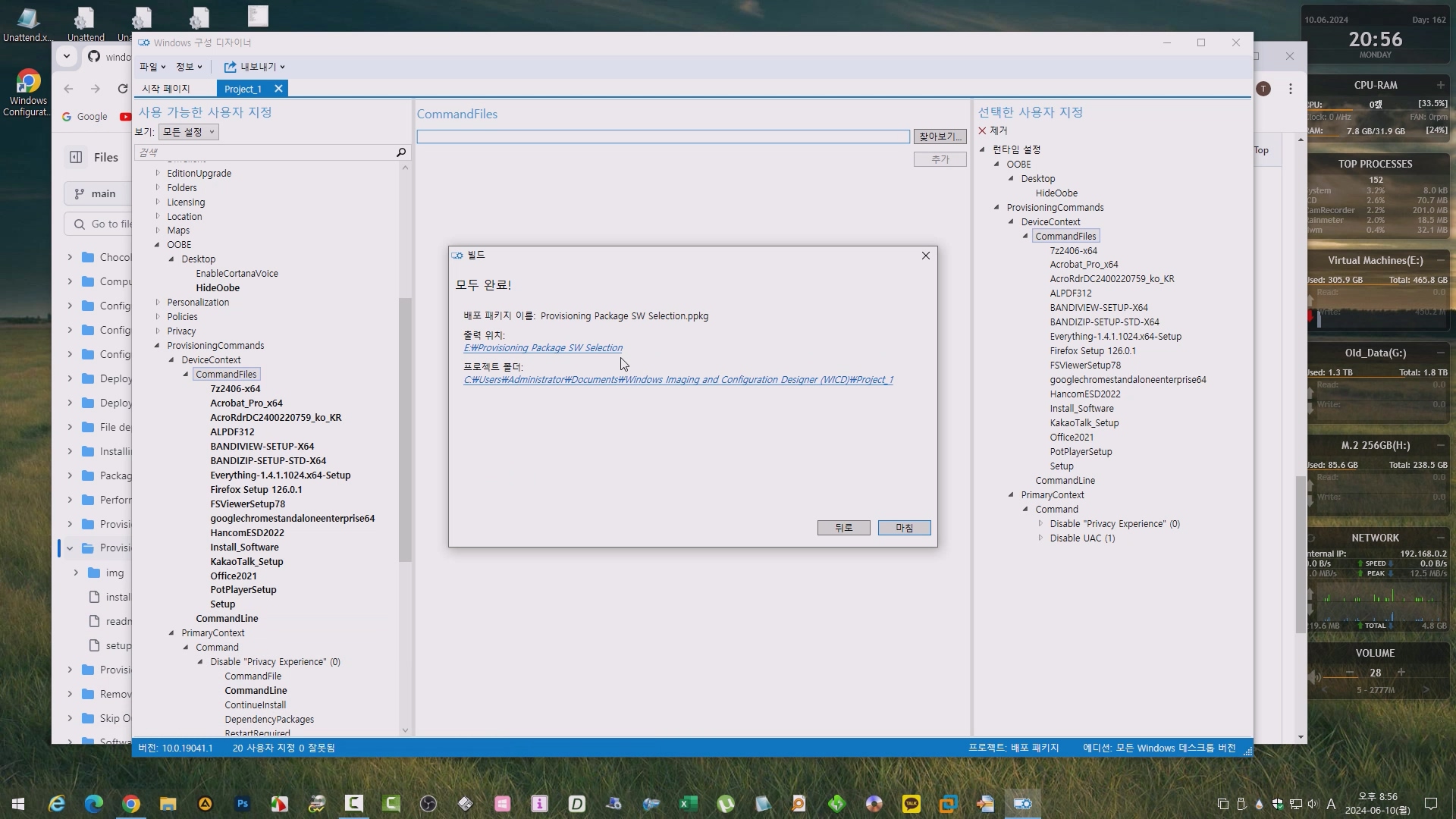Close the Project_1 tab with X icon

[278, 89]
